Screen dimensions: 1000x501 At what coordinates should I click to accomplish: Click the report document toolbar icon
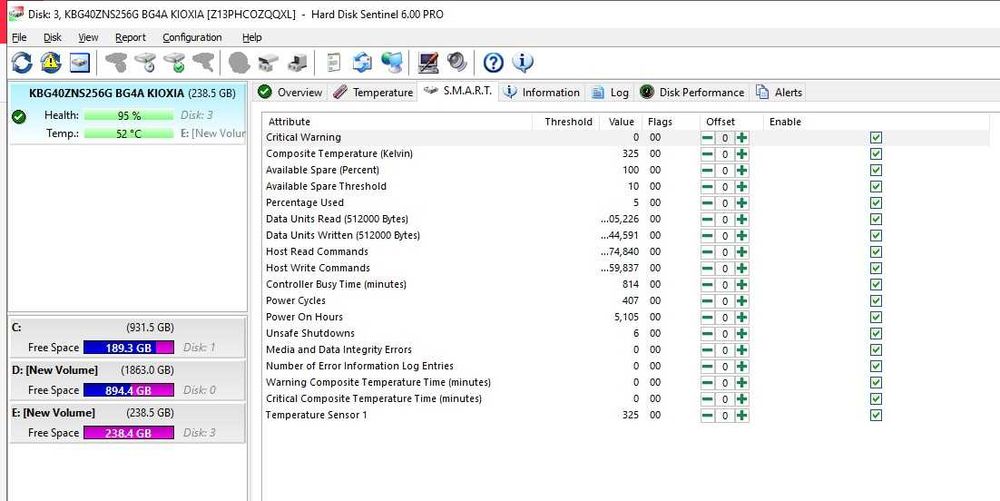point(334,62)
